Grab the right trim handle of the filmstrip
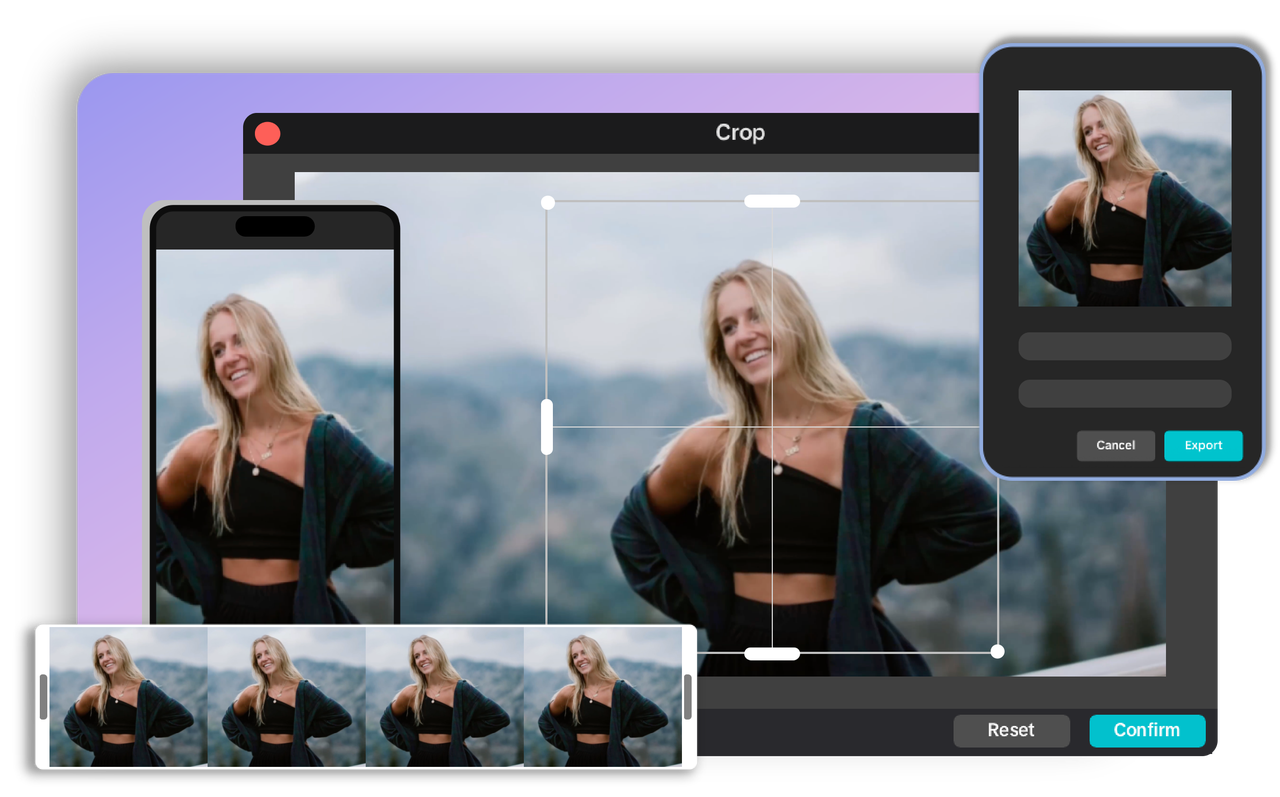The image size is (1280, 797). click(687, 697)
